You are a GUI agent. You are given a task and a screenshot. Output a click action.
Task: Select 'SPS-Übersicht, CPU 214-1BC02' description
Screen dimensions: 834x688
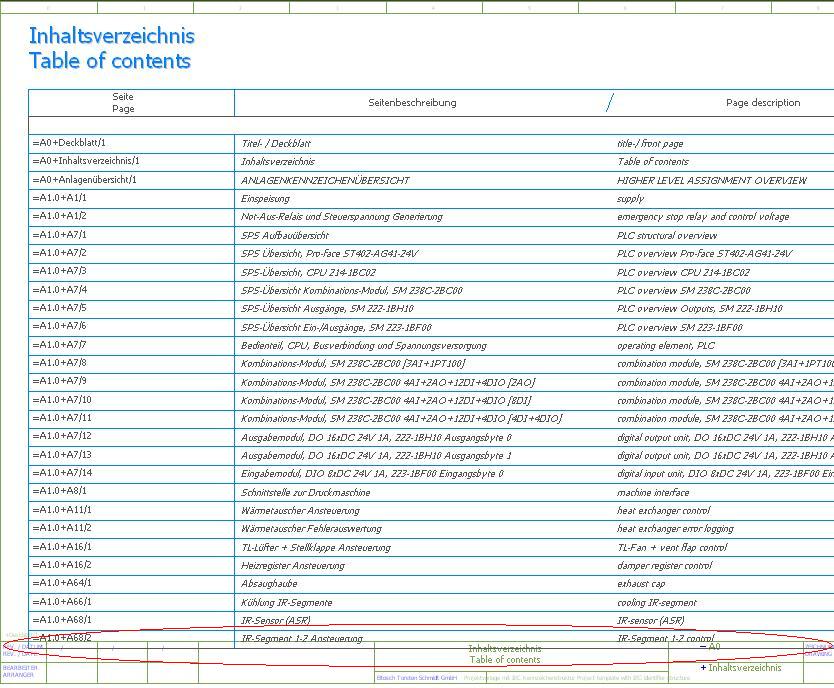(308, 272)
